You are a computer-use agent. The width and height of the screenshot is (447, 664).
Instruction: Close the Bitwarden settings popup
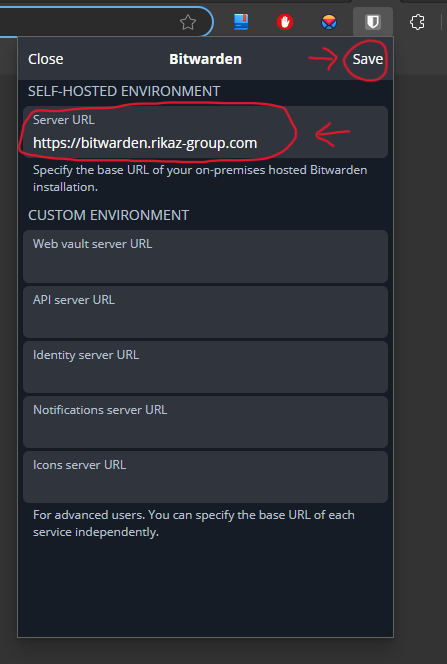[x=45, y=59]
